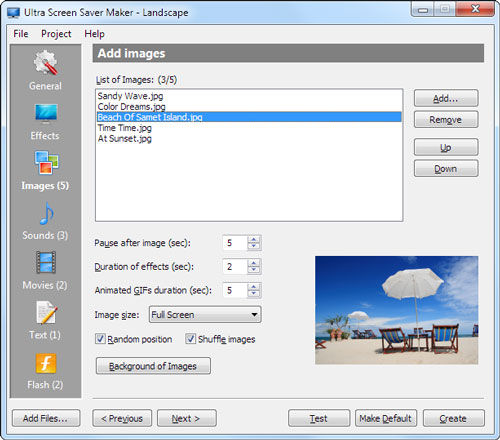Open the Effects monitor icon

coord(46,114)
